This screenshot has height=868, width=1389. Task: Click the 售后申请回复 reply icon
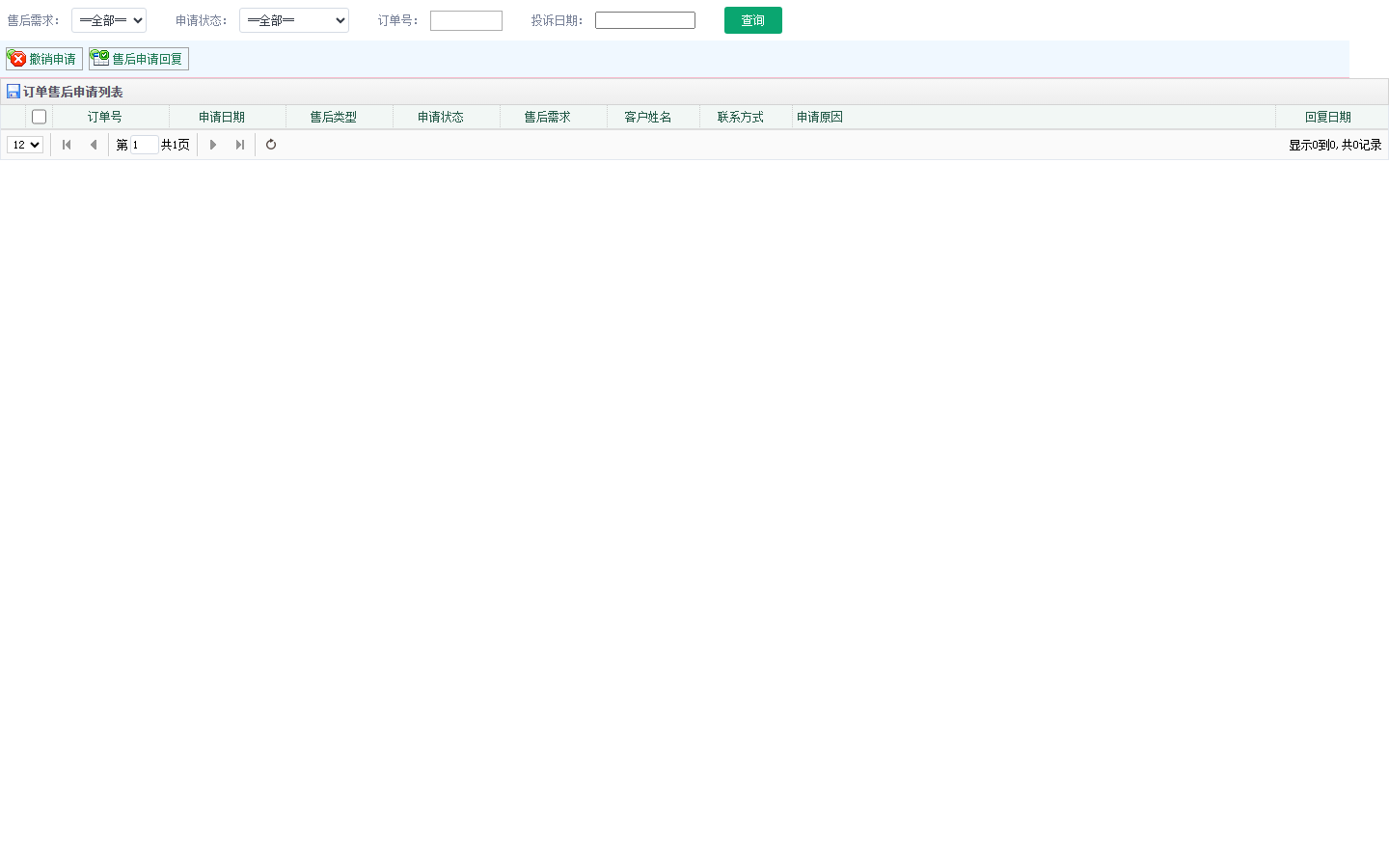click(x=100, y=58)
